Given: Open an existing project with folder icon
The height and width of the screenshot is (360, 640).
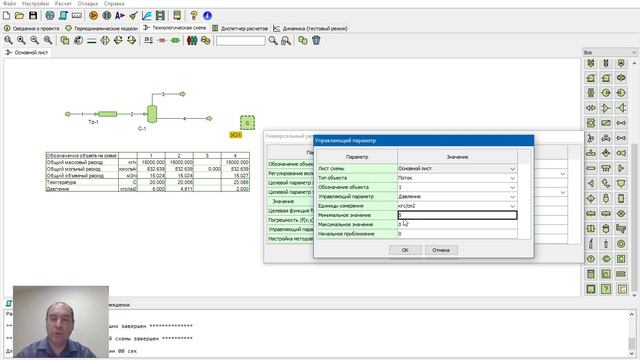Looking at the screenshot, I should point(19,16).
